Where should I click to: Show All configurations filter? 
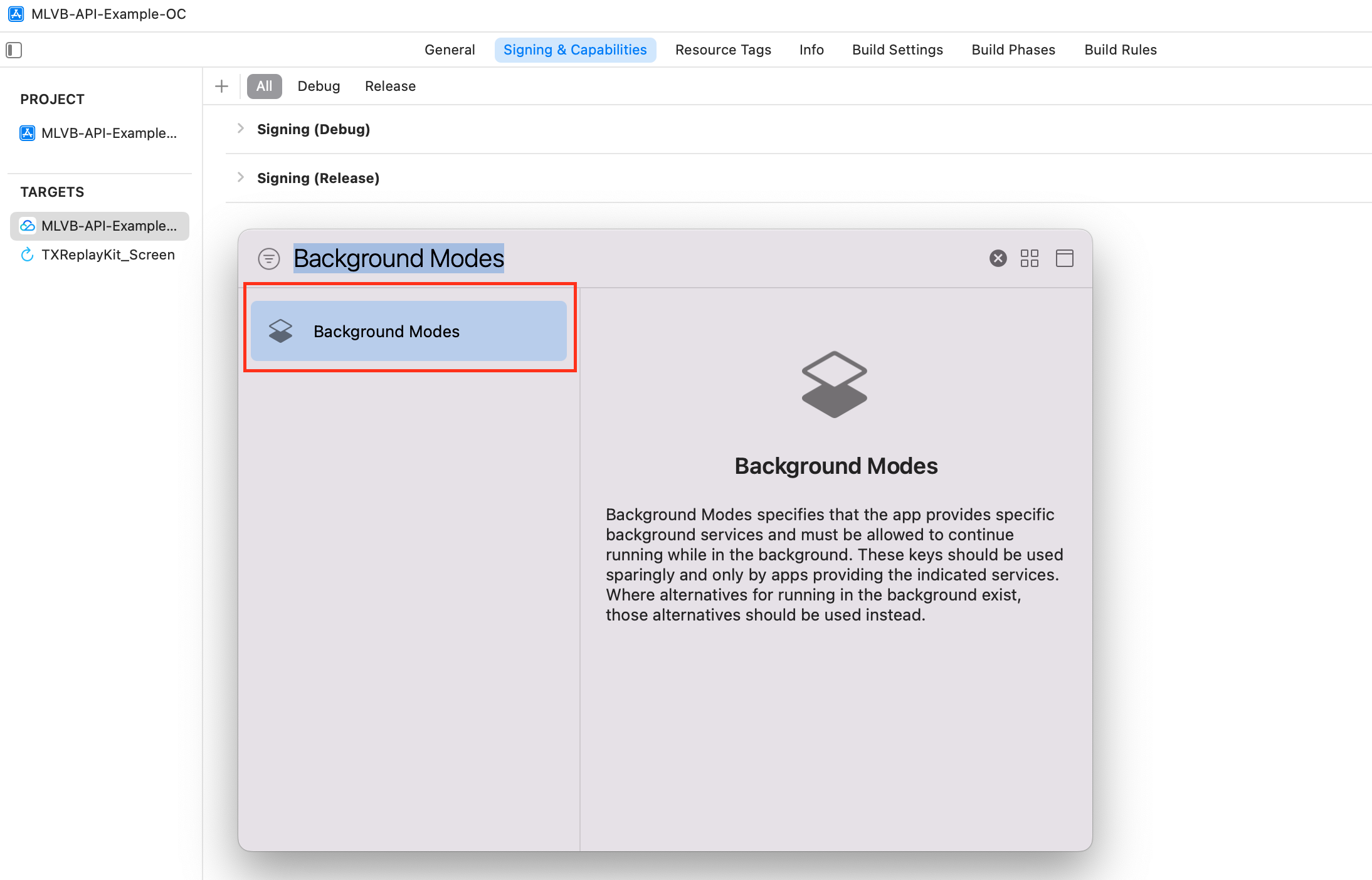tap(264, 86)
